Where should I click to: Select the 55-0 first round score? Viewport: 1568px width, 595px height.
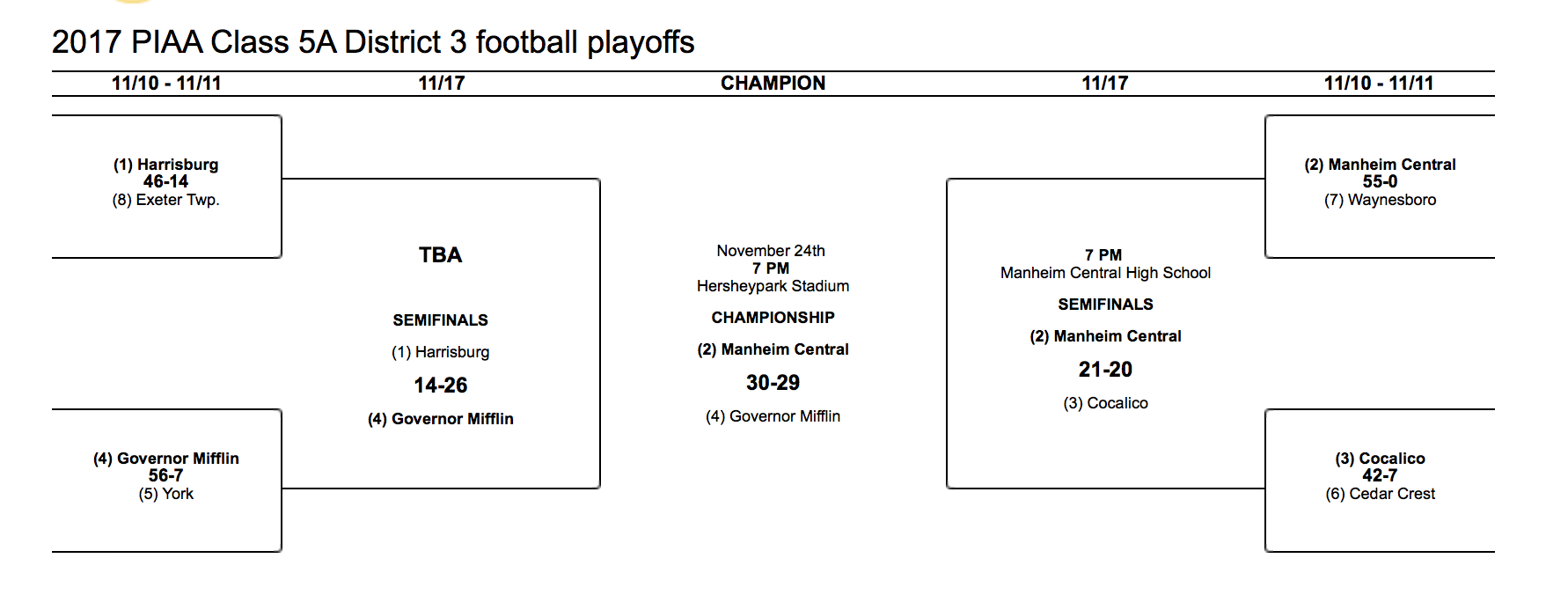1380,181
